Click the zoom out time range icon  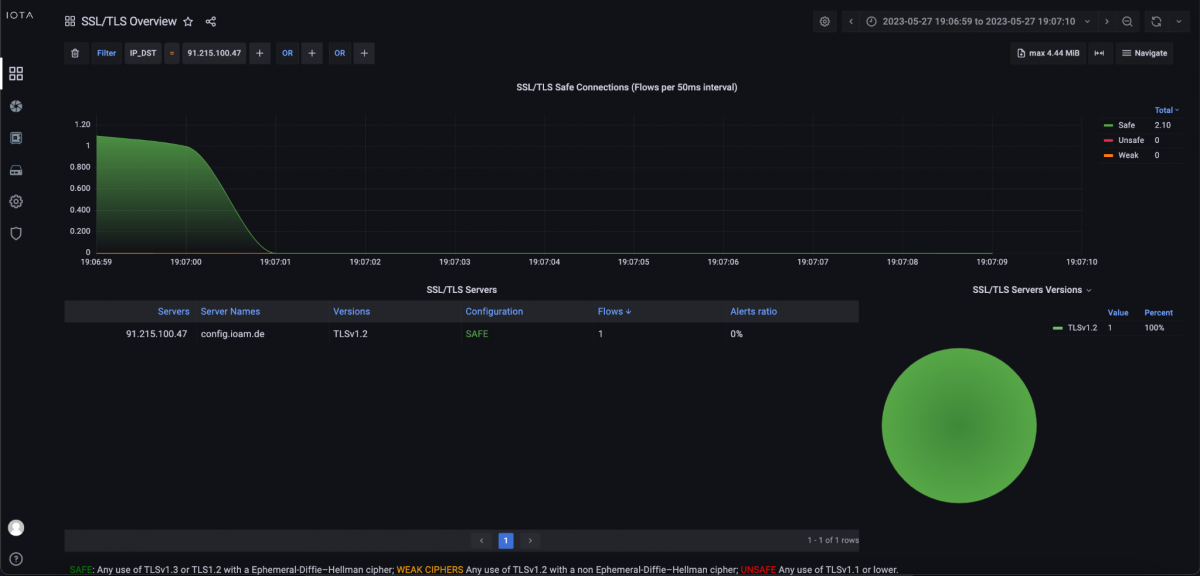point(1127,21)
